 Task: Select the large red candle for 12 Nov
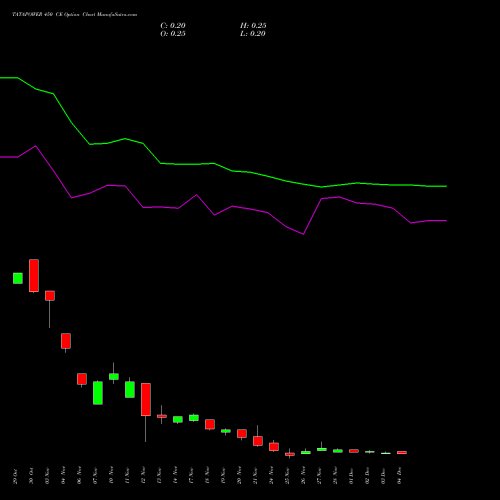(x=146, y=399)
